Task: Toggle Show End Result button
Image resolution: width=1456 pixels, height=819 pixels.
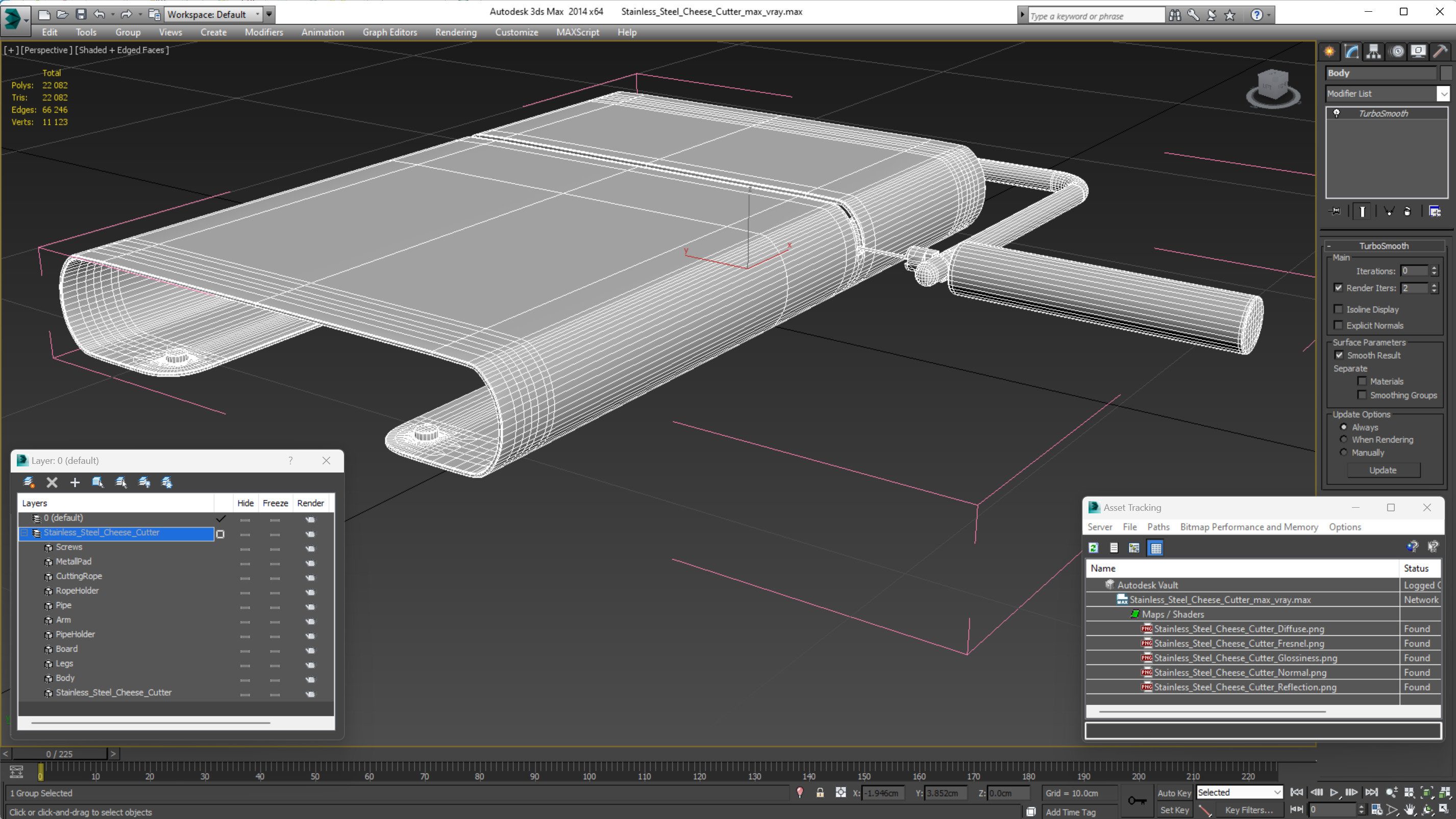Action: point(1362,211)
